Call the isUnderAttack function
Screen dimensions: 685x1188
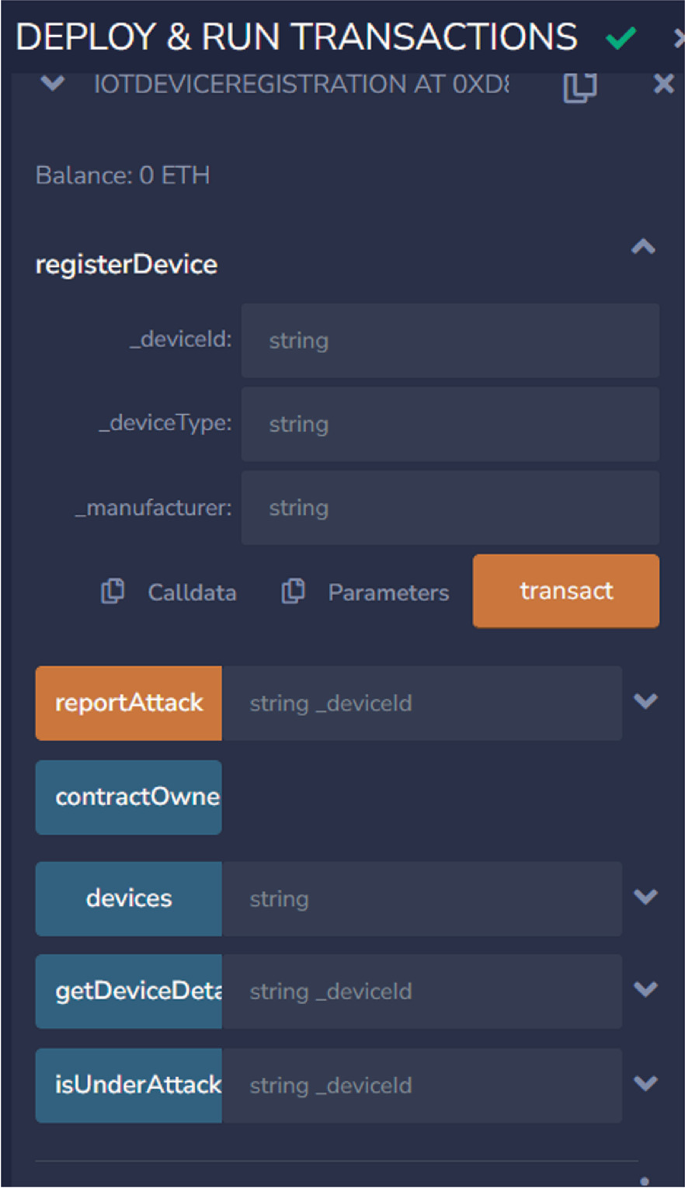click(x=129, y=1085)
